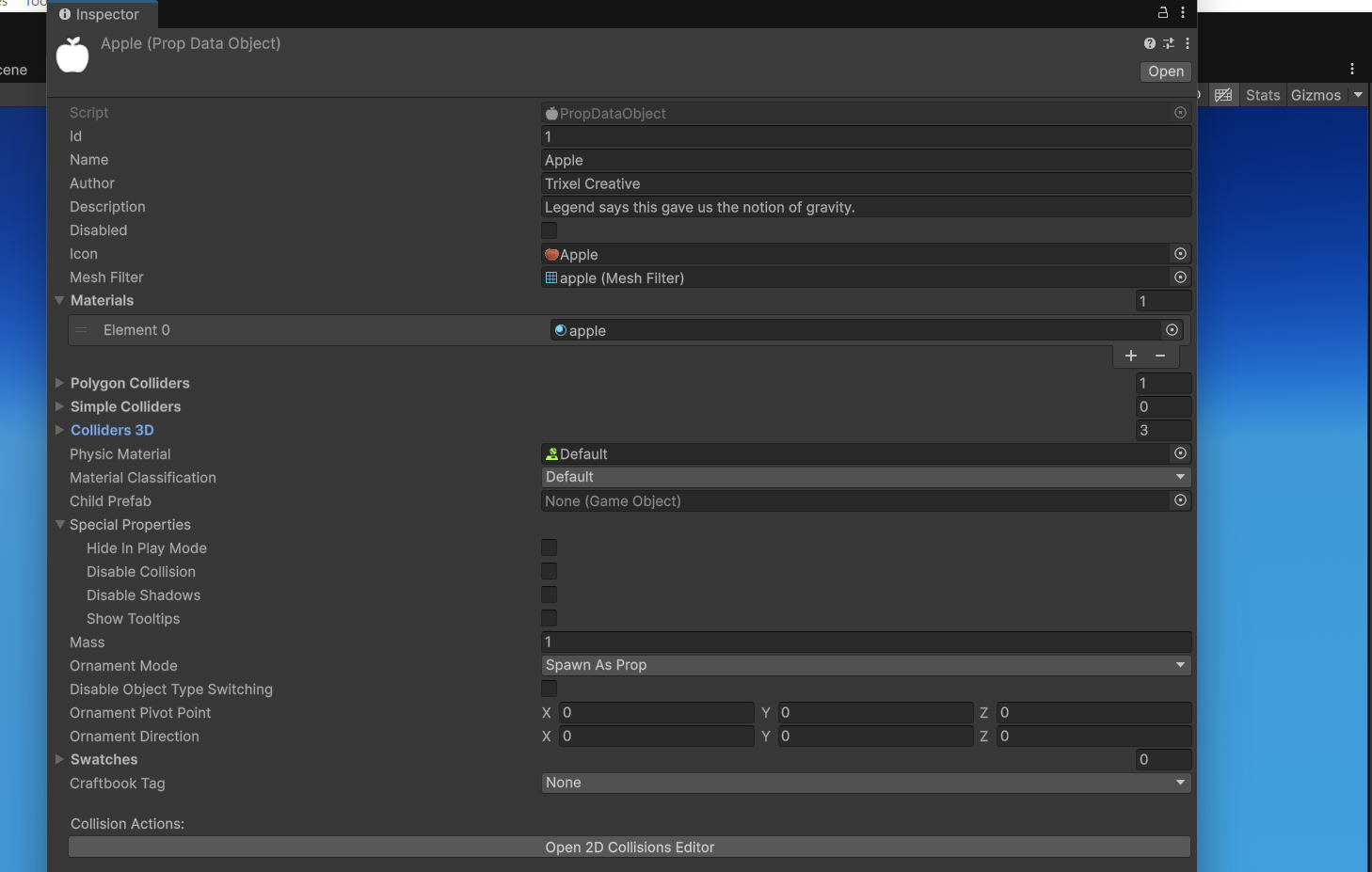Screen dimensions: 1372x872
Task: Expand the Polygon Colliders list
Action: 59,383
